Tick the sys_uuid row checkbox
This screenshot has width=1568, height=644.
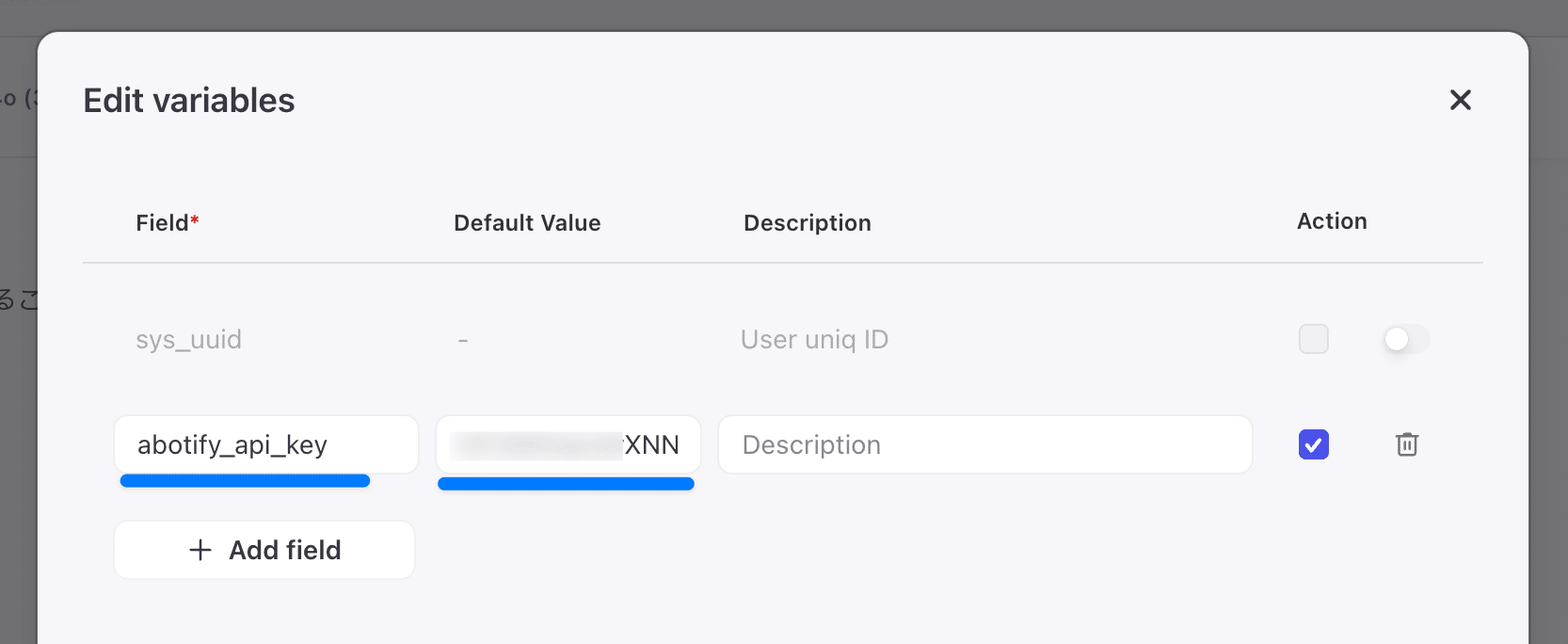1313,339
